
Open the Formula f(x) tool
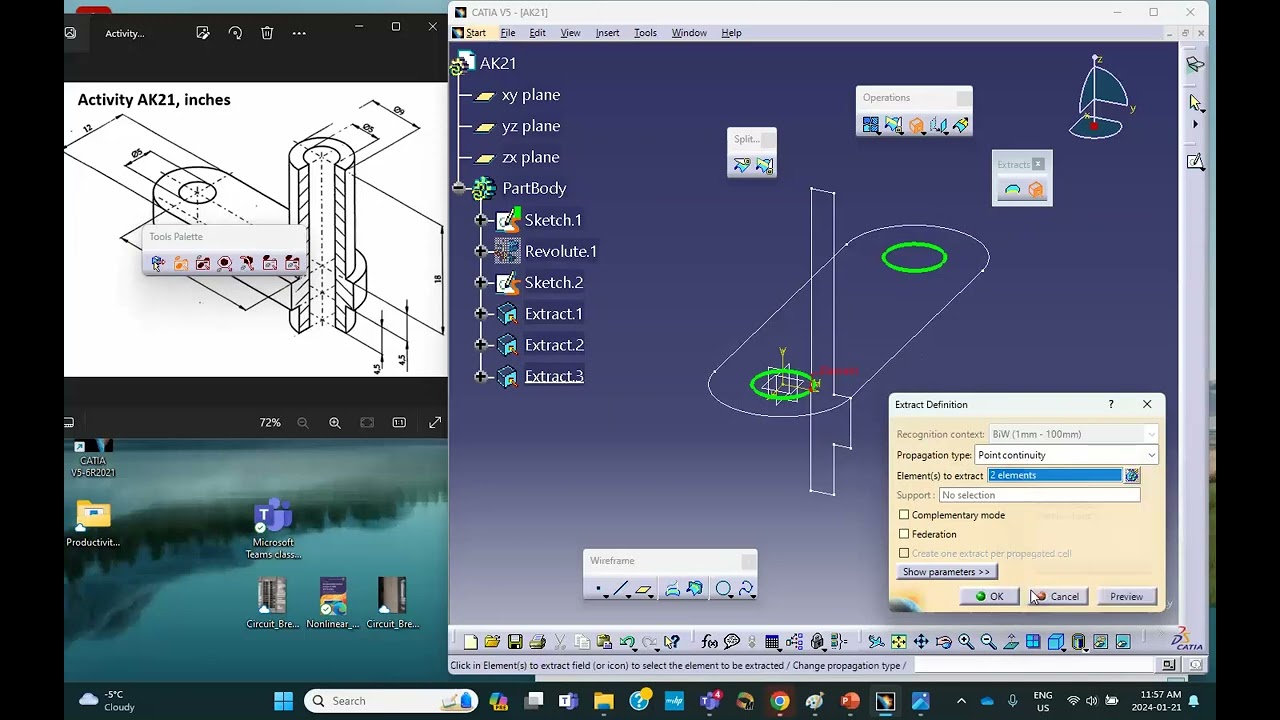coord(709,642)
